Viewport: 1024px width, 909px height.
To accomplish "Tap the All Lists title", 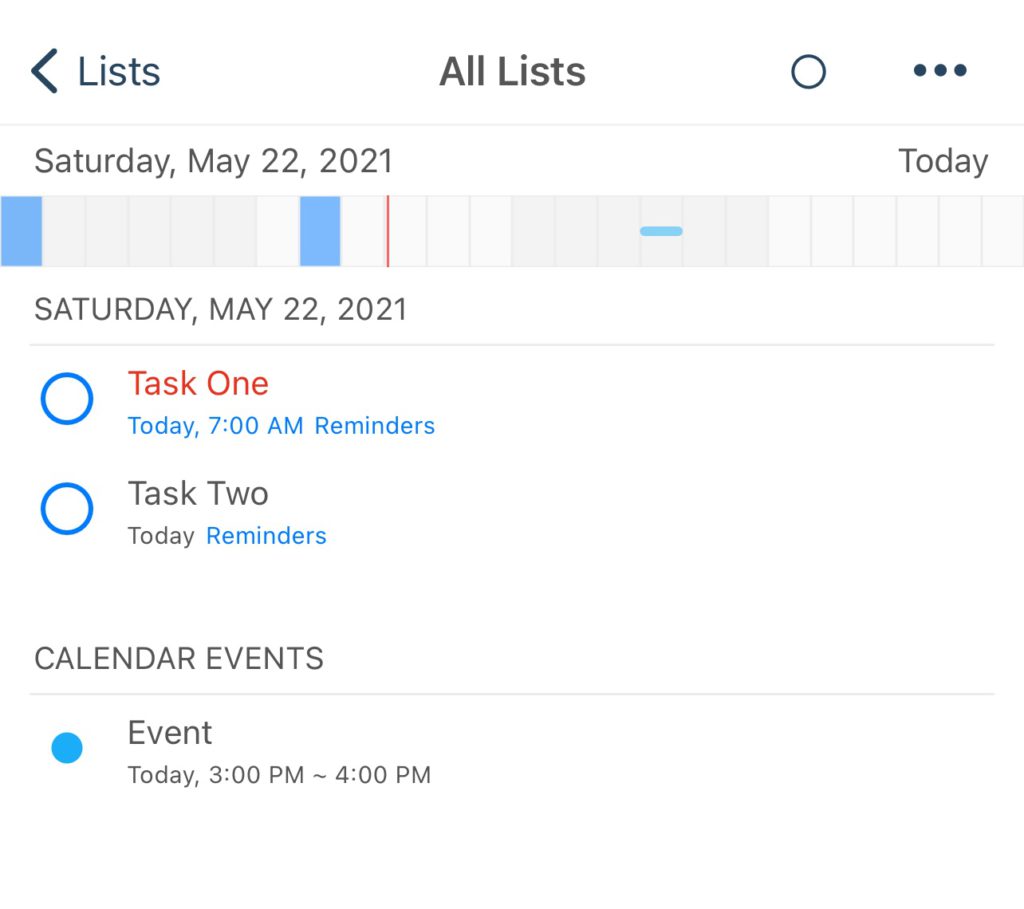I will tap(512, 71).
